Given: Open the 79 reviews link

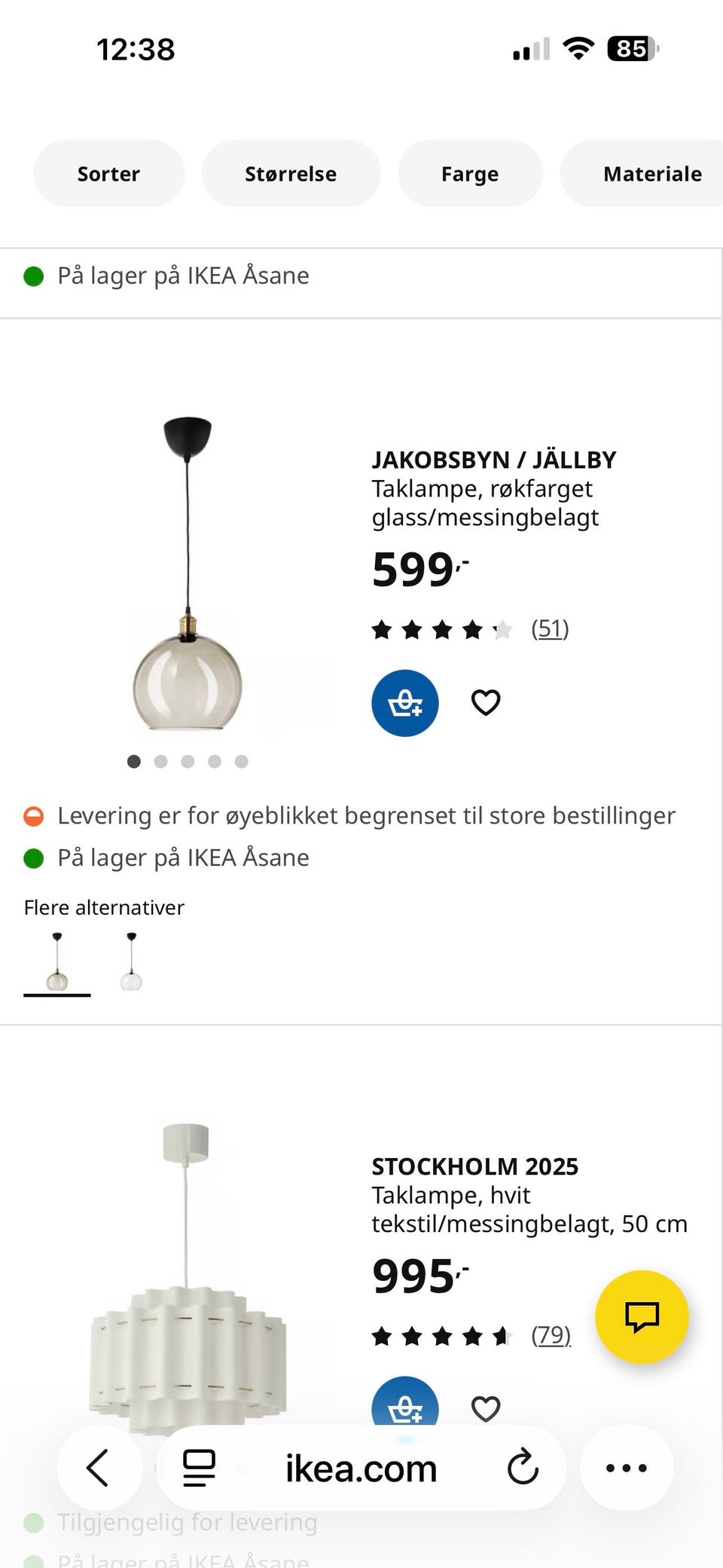Looking at the screenshot, I should coord(551,1335).
